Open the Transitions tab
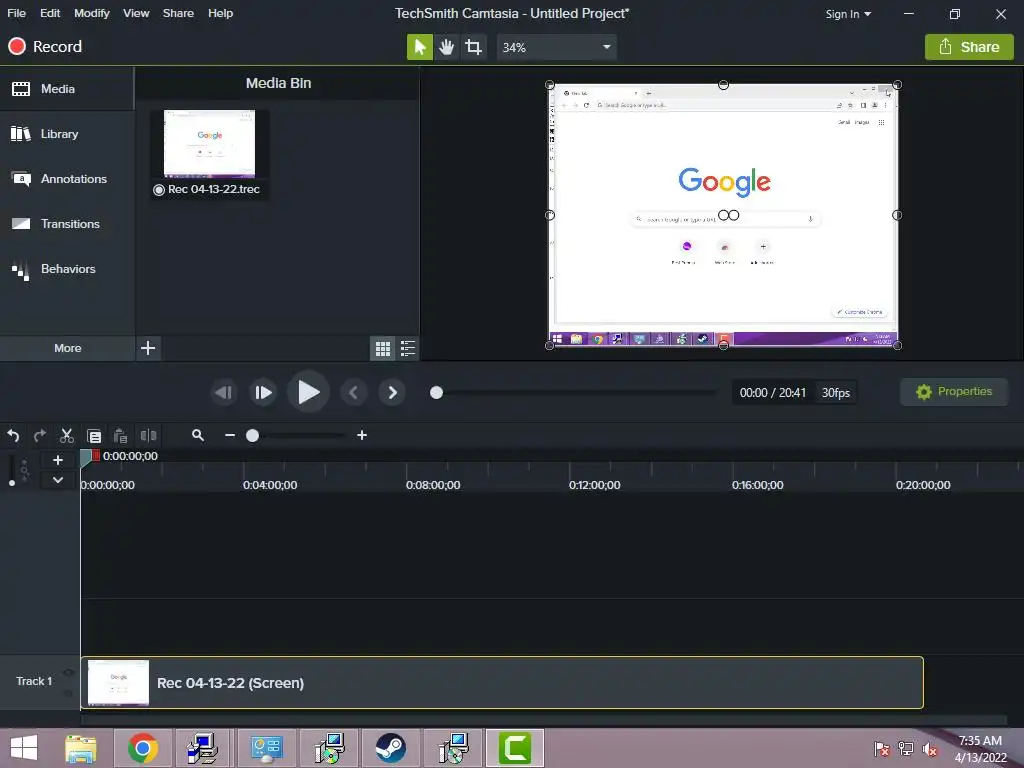Screen dimensions: 1024x768 click(x=67, y=224)
